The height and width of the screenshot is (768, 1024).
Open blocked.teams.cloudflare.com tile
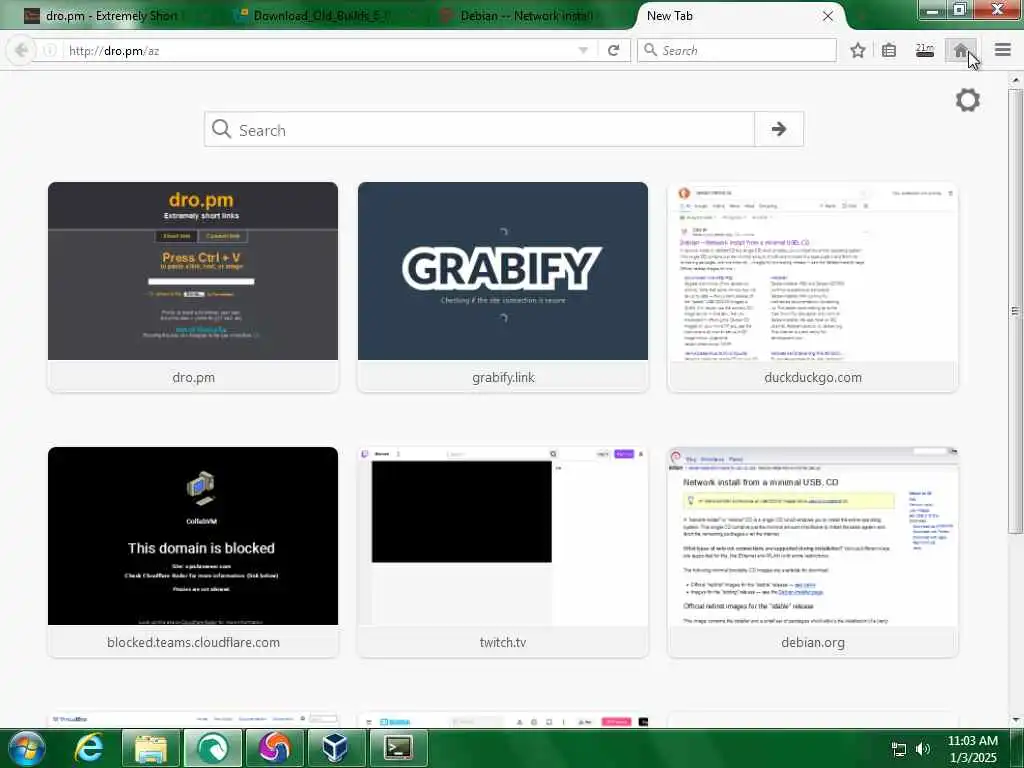pyautogui.click(x=193, y=552)
